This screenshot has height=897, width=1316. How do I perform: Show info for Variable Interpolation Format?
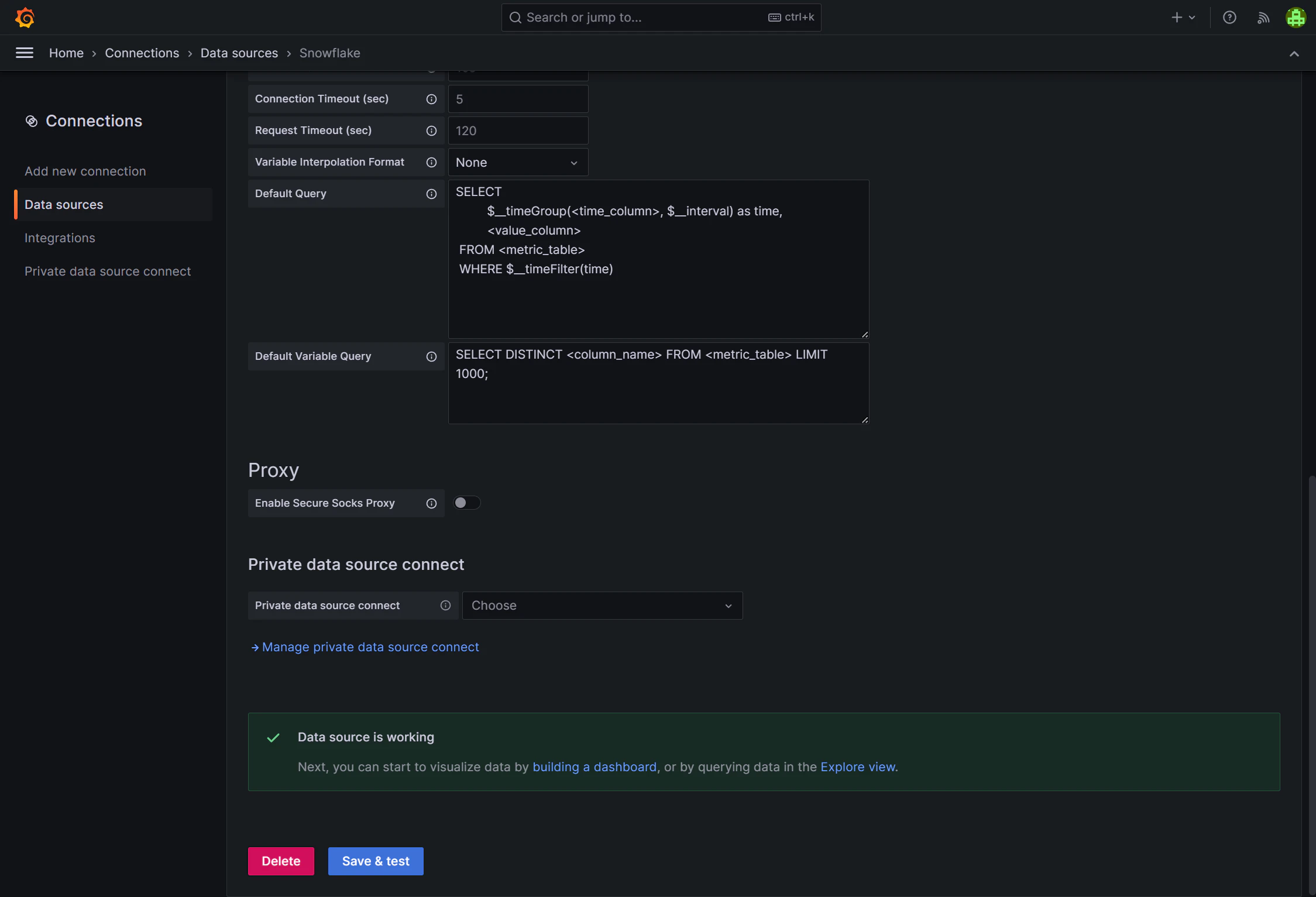click(x=431, y=162)
